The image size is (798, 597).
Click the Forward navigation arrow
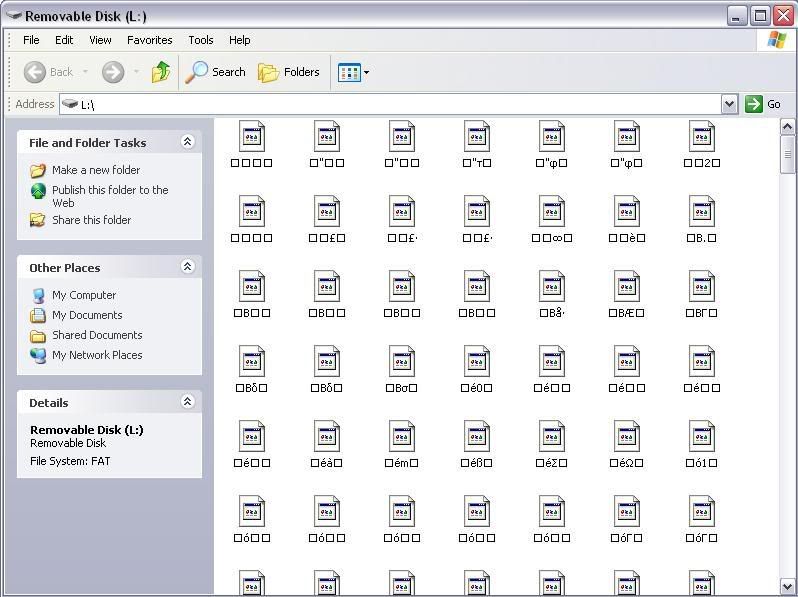[x=113, y=72]
